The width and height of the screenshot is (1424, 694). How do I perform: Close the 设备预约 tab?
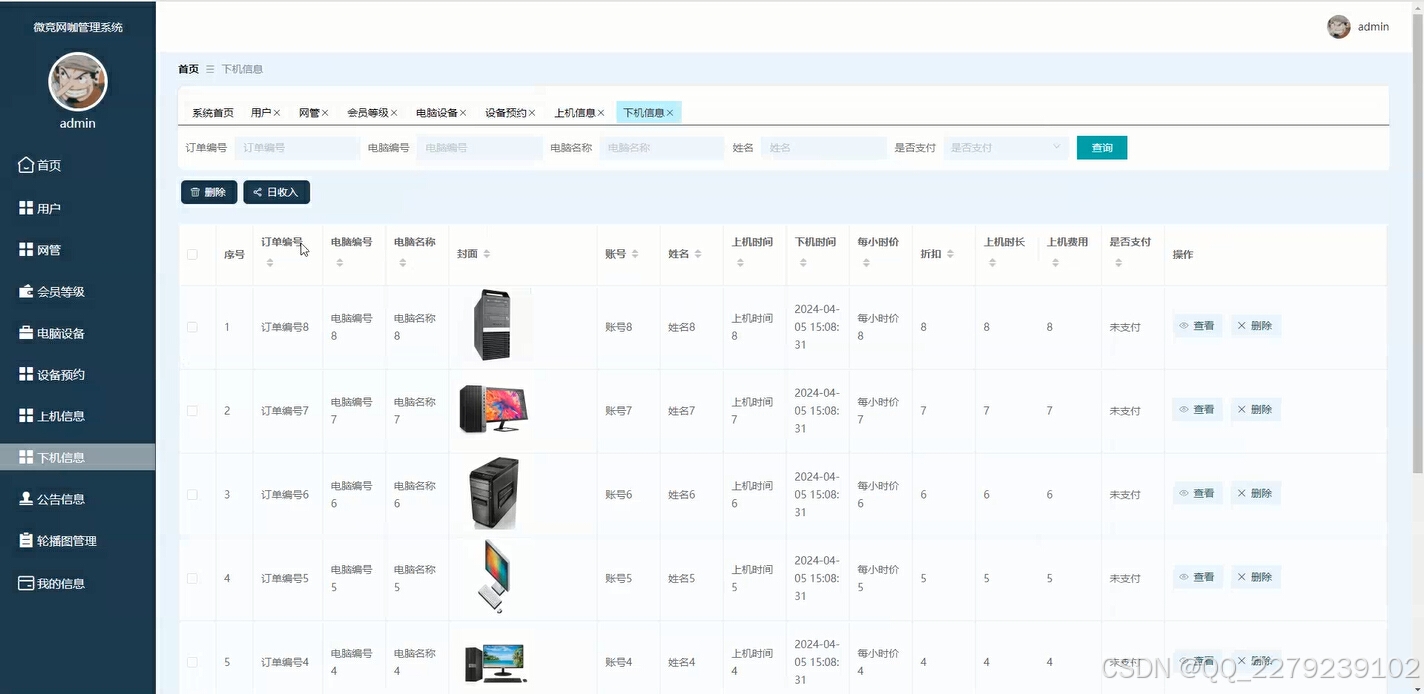(534, 113)
